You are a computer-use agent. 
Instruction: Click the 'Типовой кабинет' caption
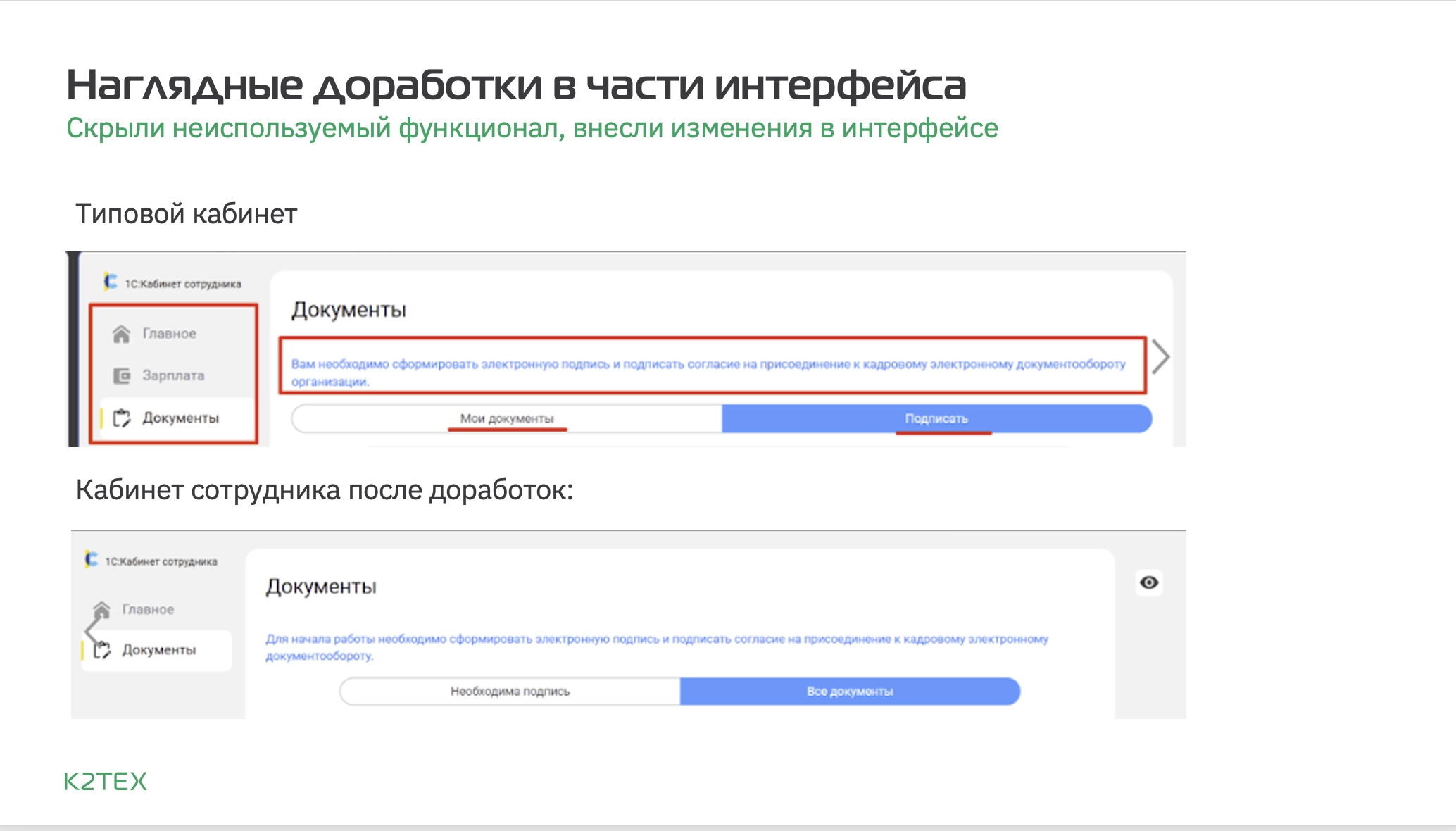point(187,214)
